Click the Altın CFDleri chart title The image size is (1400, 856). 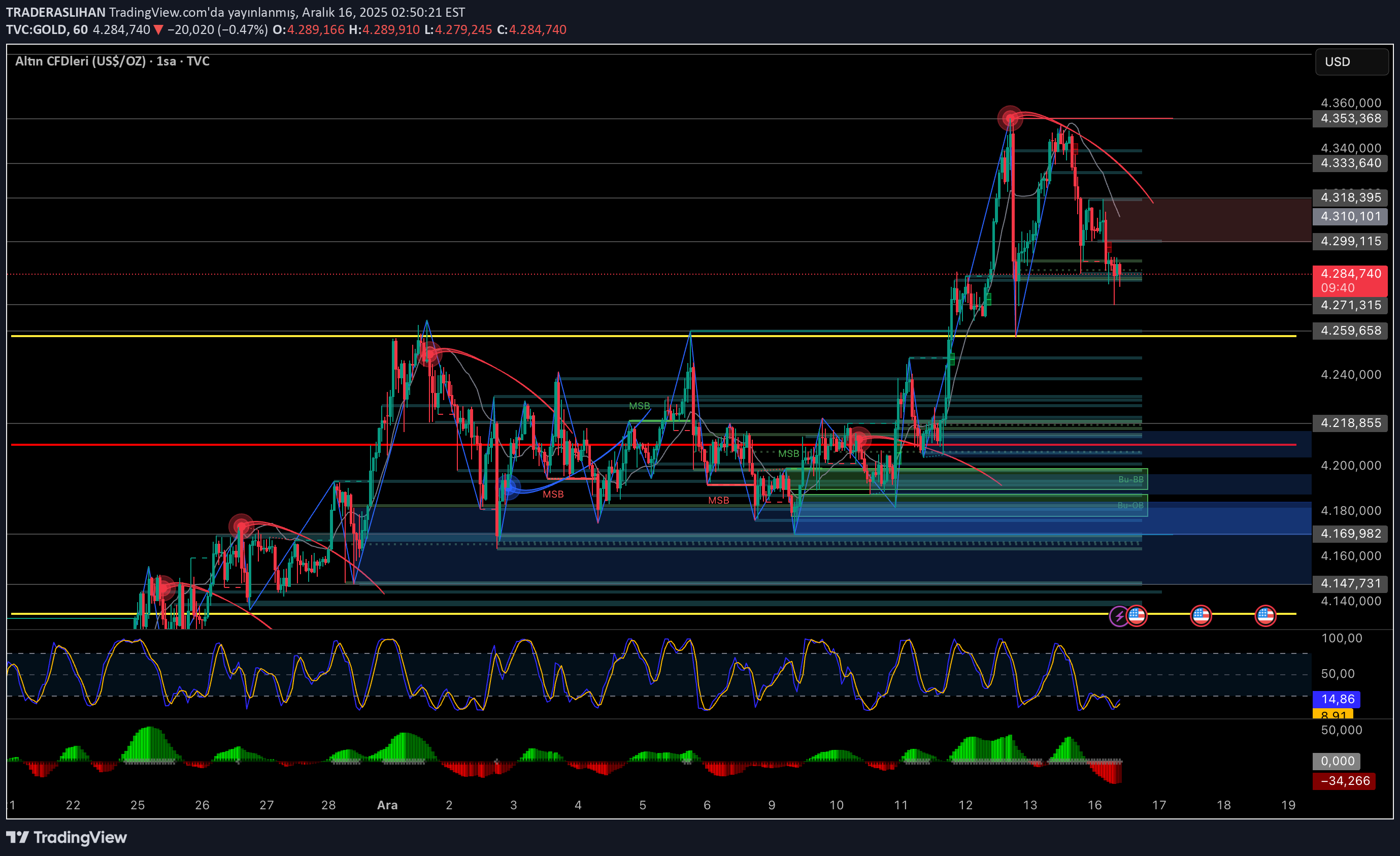point(112,61)
